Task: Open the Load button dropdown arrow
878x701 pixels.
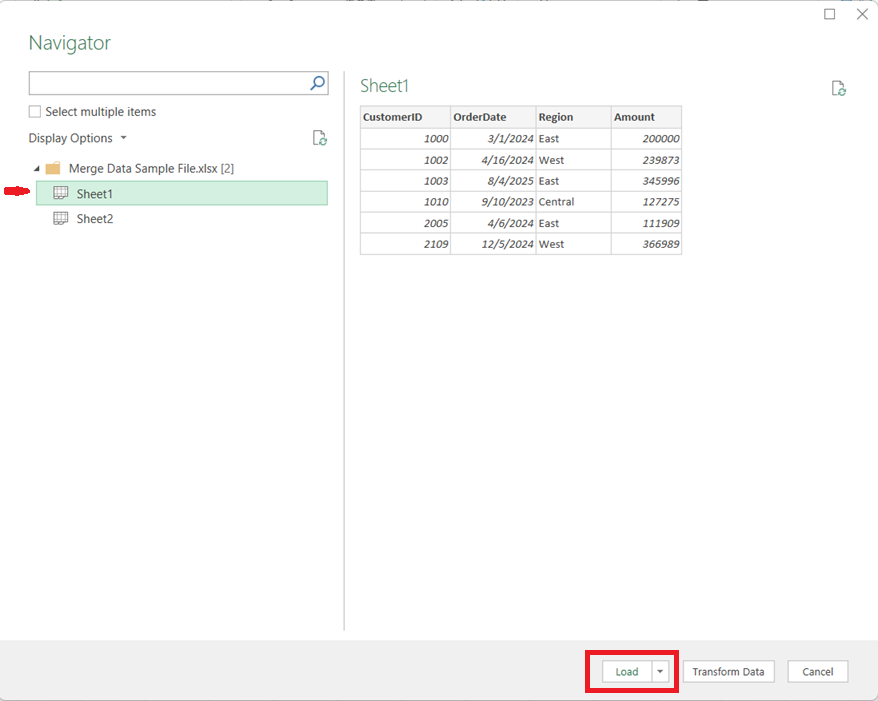Action: pyautogui.click(x=662, y=671)
